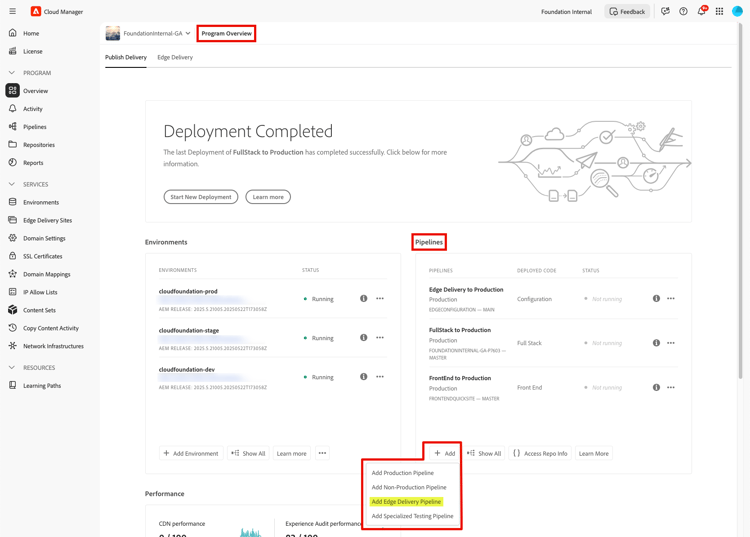Viewport: 750px width, 537px height.
Task: Collapse the RESOURCES sidebar section
Action: tap(12, 368)
